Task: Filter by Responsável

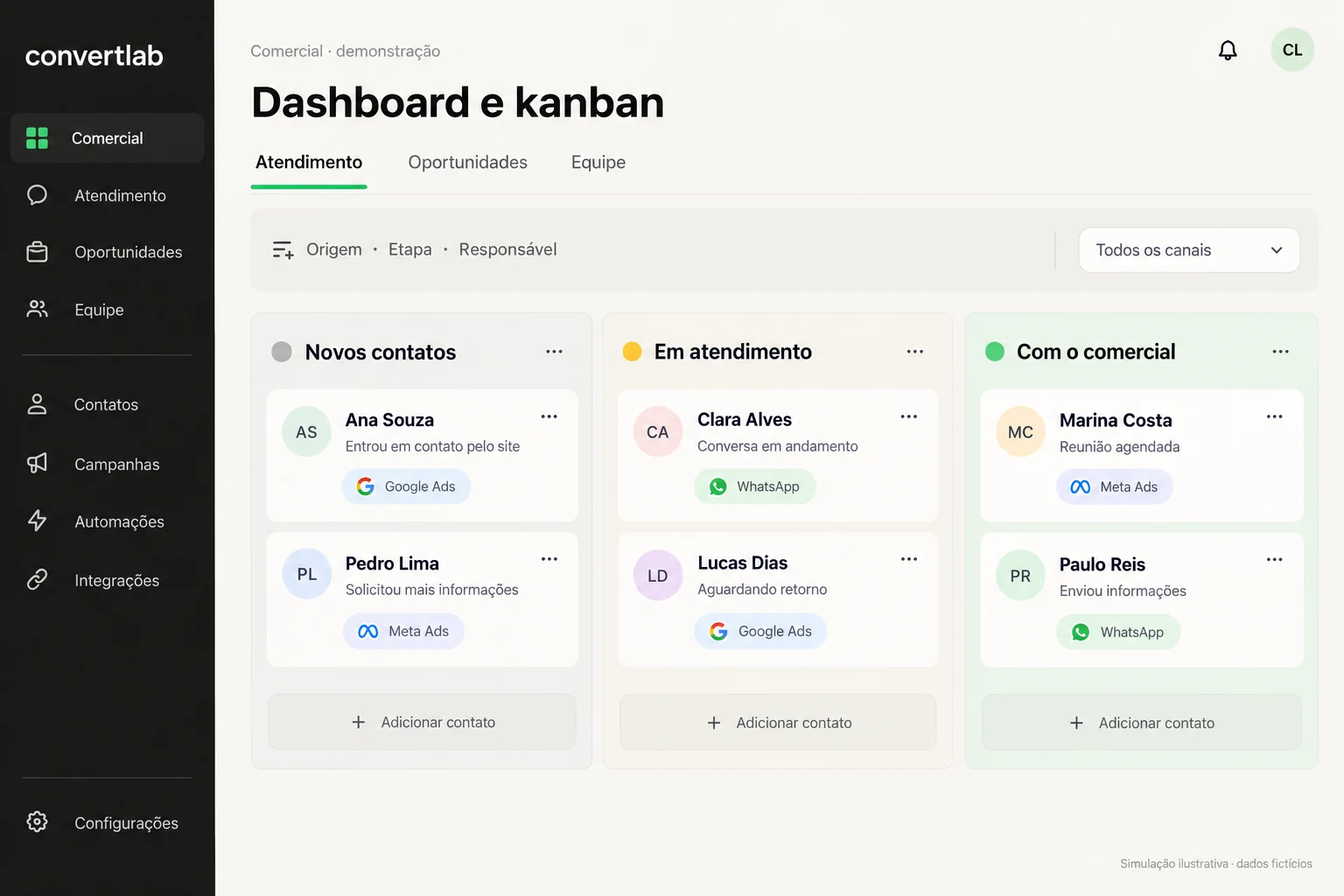Action: pyautogui.click(x=507, y=249)
